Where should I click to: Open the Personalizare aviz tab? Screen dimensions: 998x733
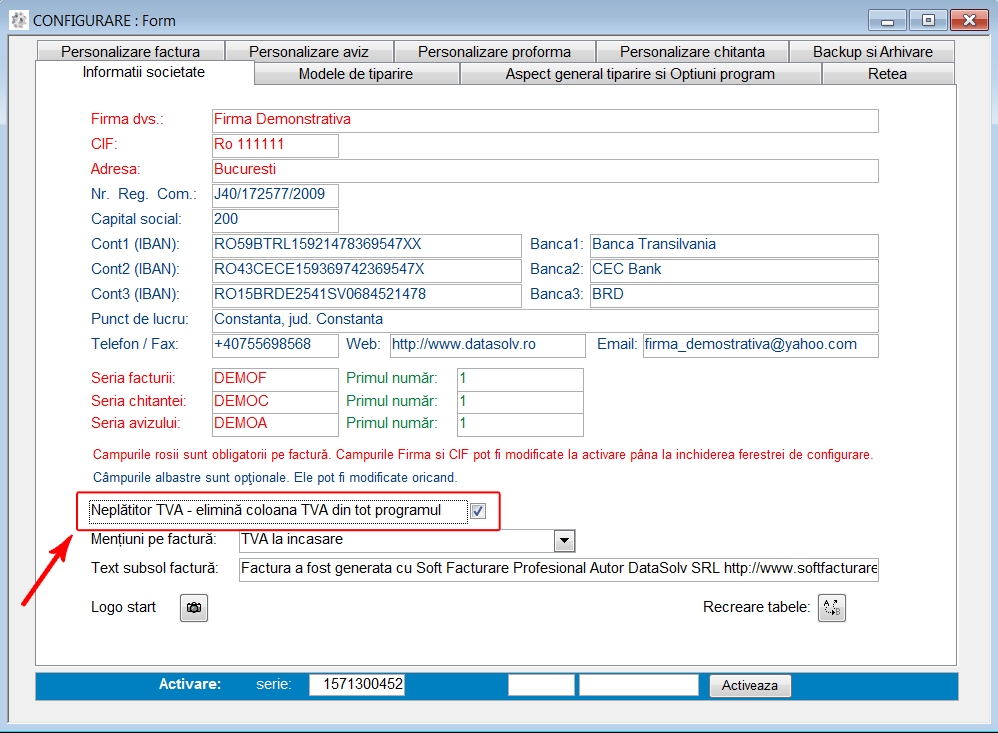pyautogui.click(x=309, y=52)
